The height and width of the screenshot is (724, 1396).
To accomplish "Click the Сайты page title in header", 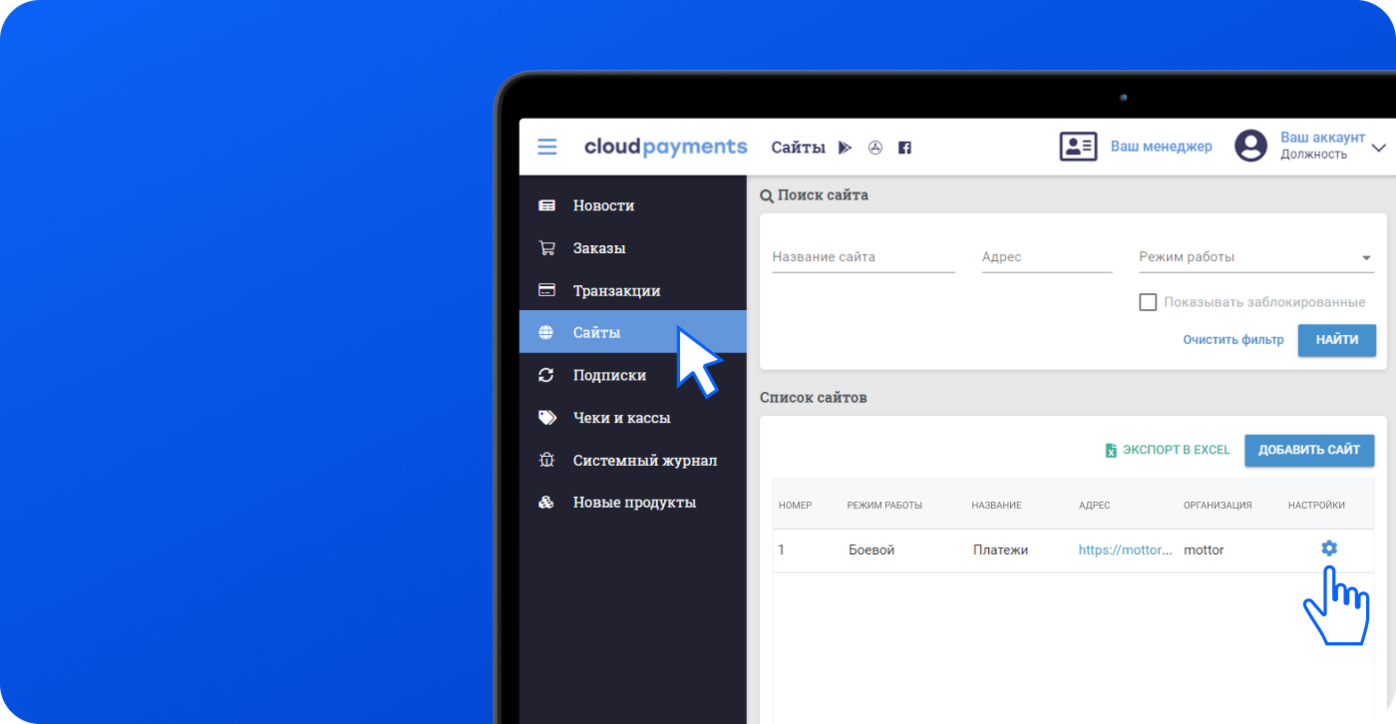I will 798,148.
